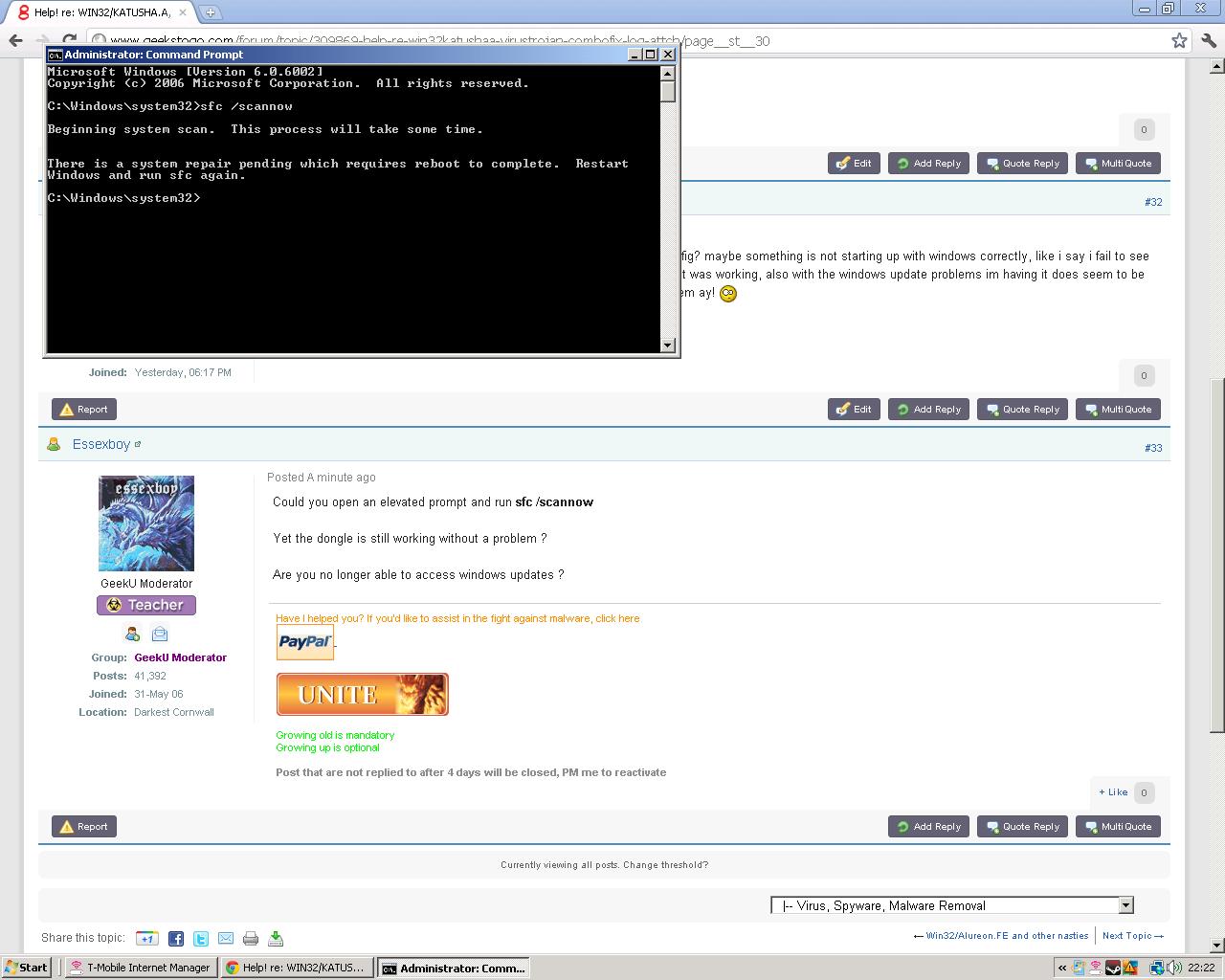This screenshot has width=1225, height=980.
Task: Open the Essexboy username link
Action: pyautogui.click(x=101, y=445)
